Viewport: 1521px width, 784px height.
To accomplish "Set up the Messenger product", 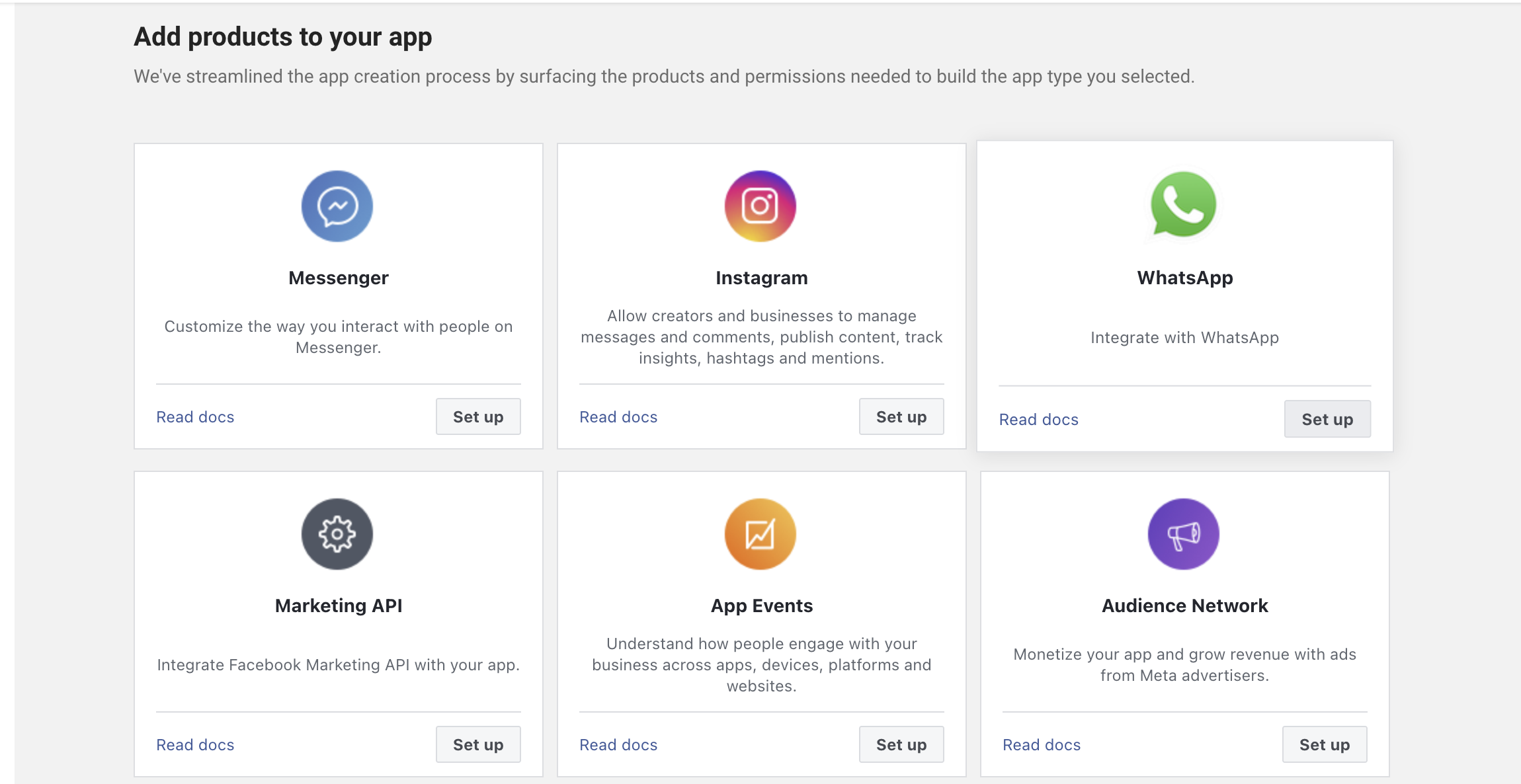I will (x=477, y=416).
